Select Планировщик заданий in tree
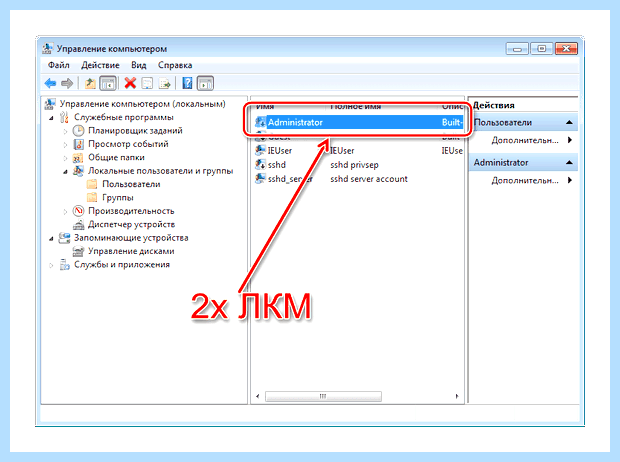The image size is (620, 462). click(135, 131)
